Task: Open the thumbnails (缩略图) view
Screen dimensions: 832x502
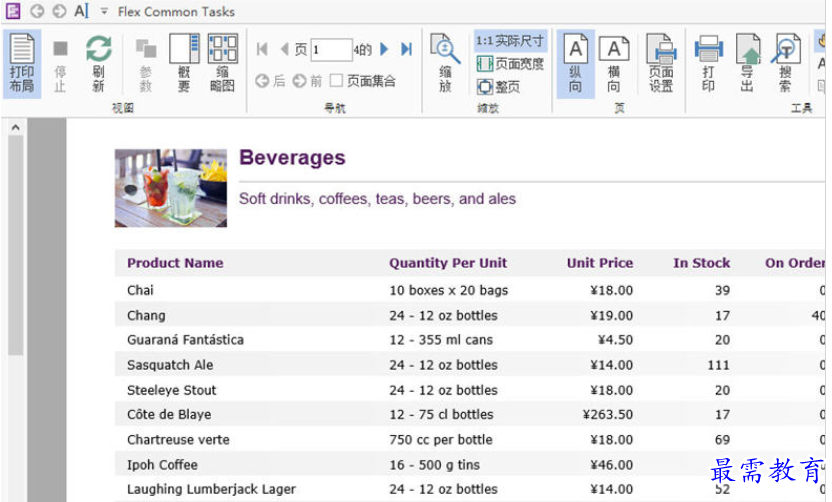Action: (222, 64)
